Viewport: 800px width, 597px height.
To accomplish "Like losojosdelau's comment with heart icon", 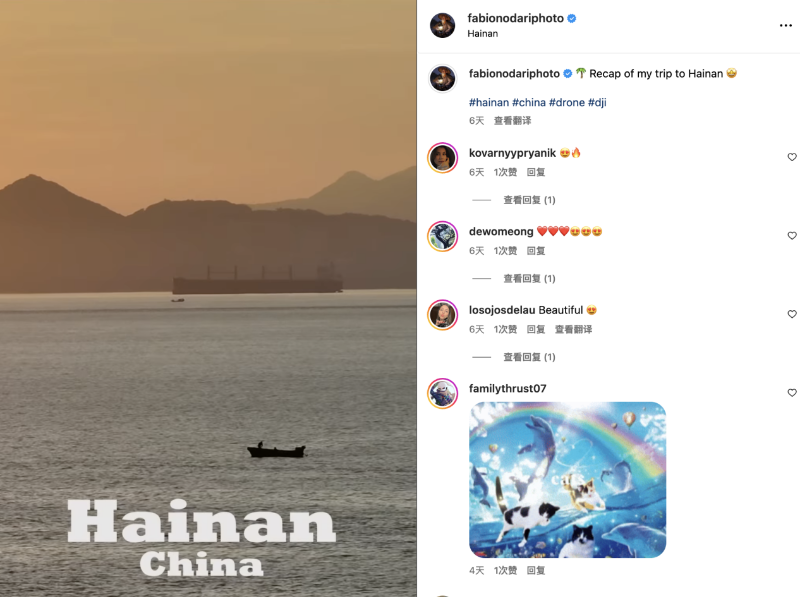I will (792, 314).
